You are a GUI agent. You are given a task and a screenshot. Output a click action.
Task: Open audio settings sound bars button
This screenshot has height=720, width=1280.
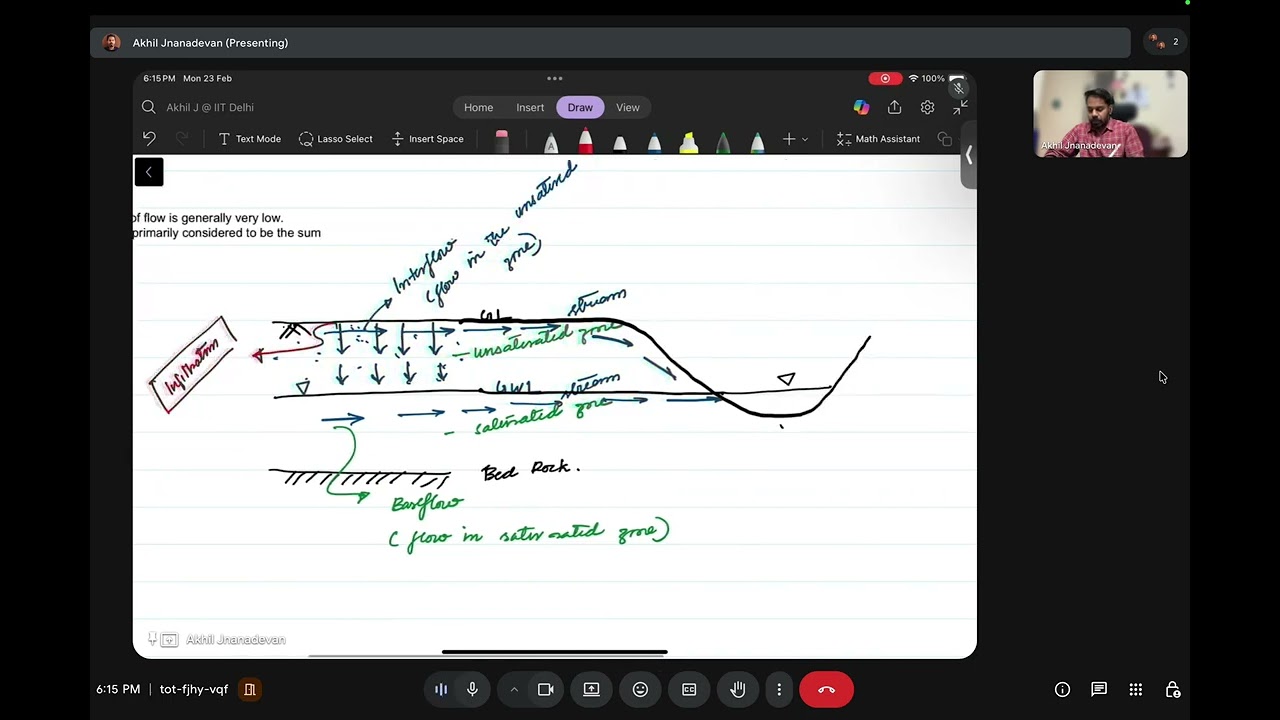pyautogui.click(x=440, y=689)
